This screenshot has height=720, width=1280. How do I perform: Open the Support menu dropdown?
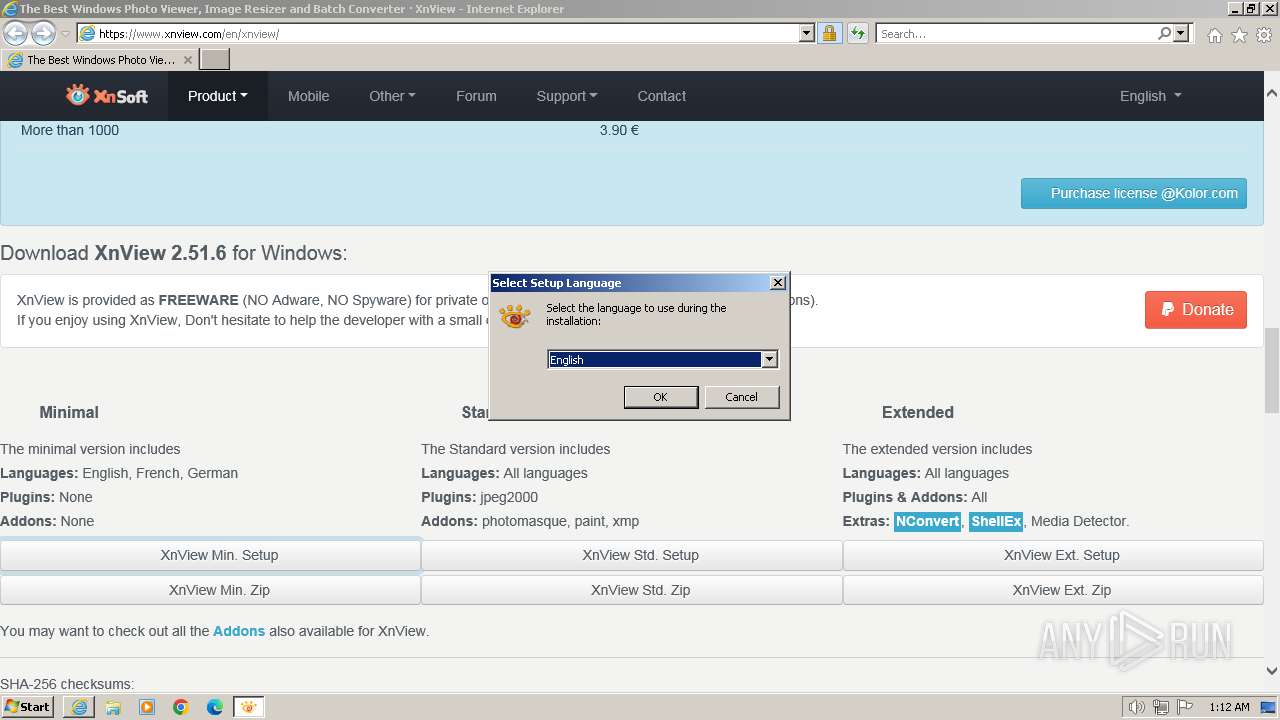tap(566, 96)
